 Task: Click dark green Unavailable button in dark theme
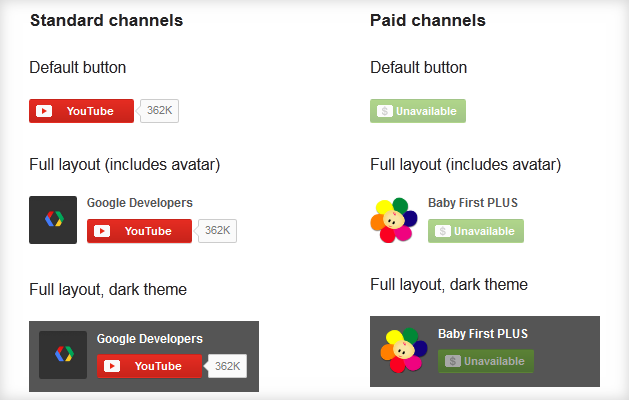(x=486, y=361)
